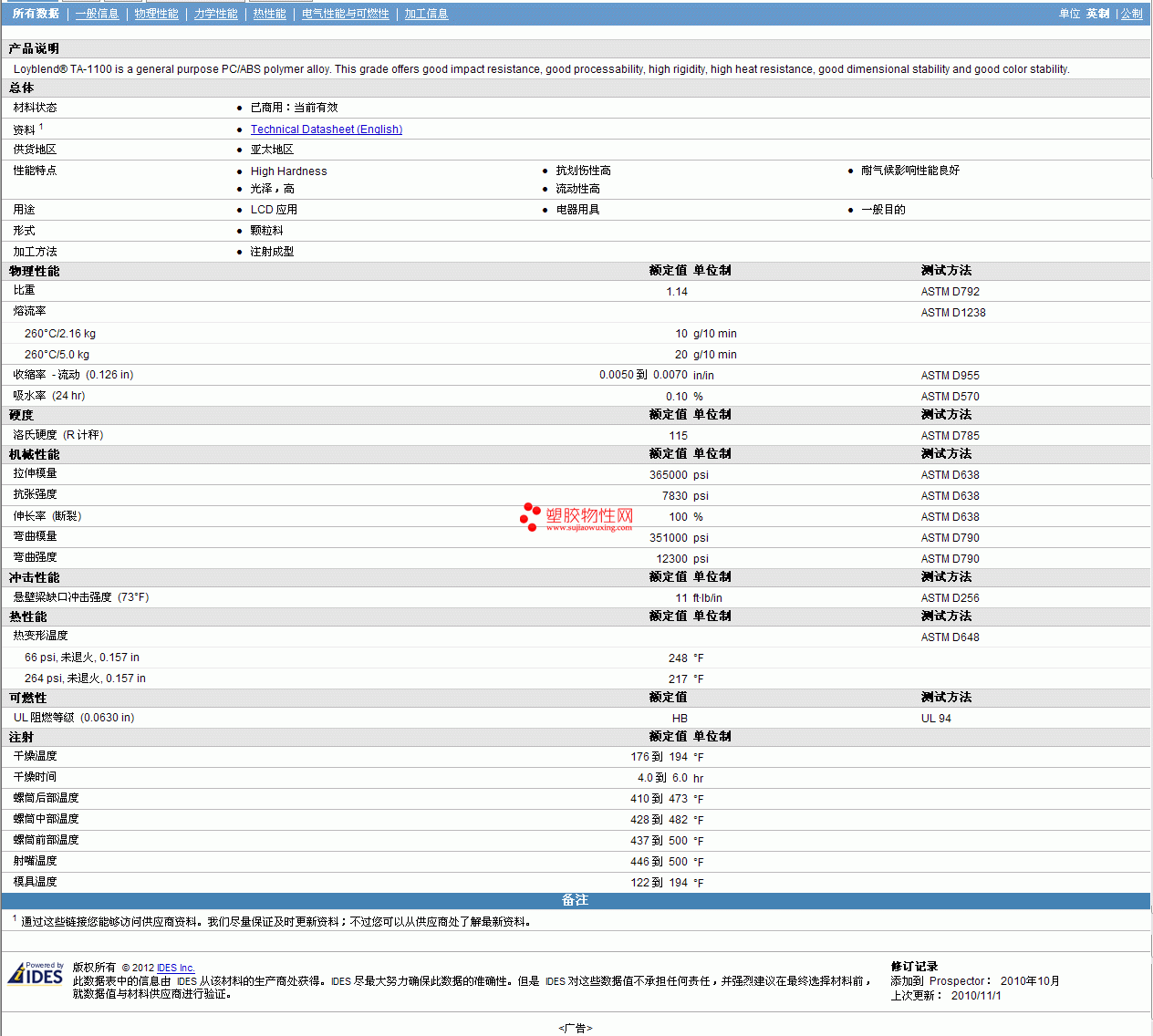Click the 抗划伤性高 feature
This screenshot has height=1036, width=1153.
[583, 171]
